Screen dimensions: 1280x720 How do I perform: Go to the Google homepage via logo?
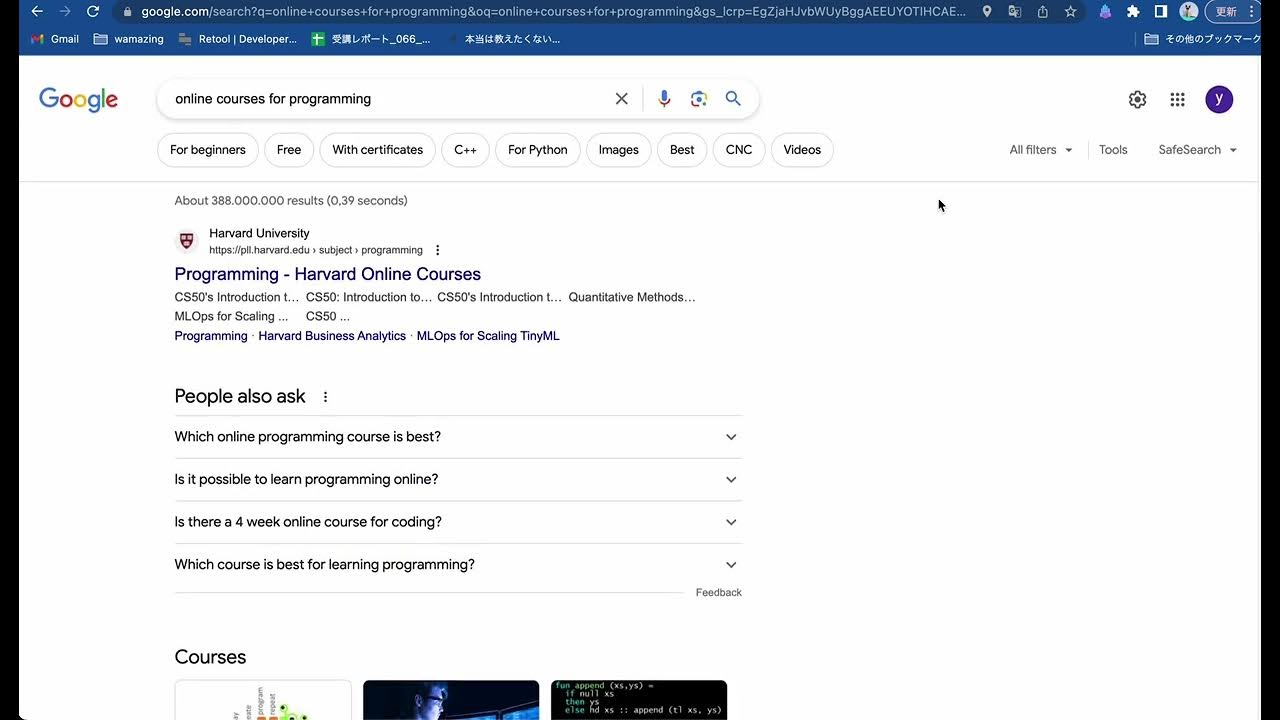click(78, 99)
